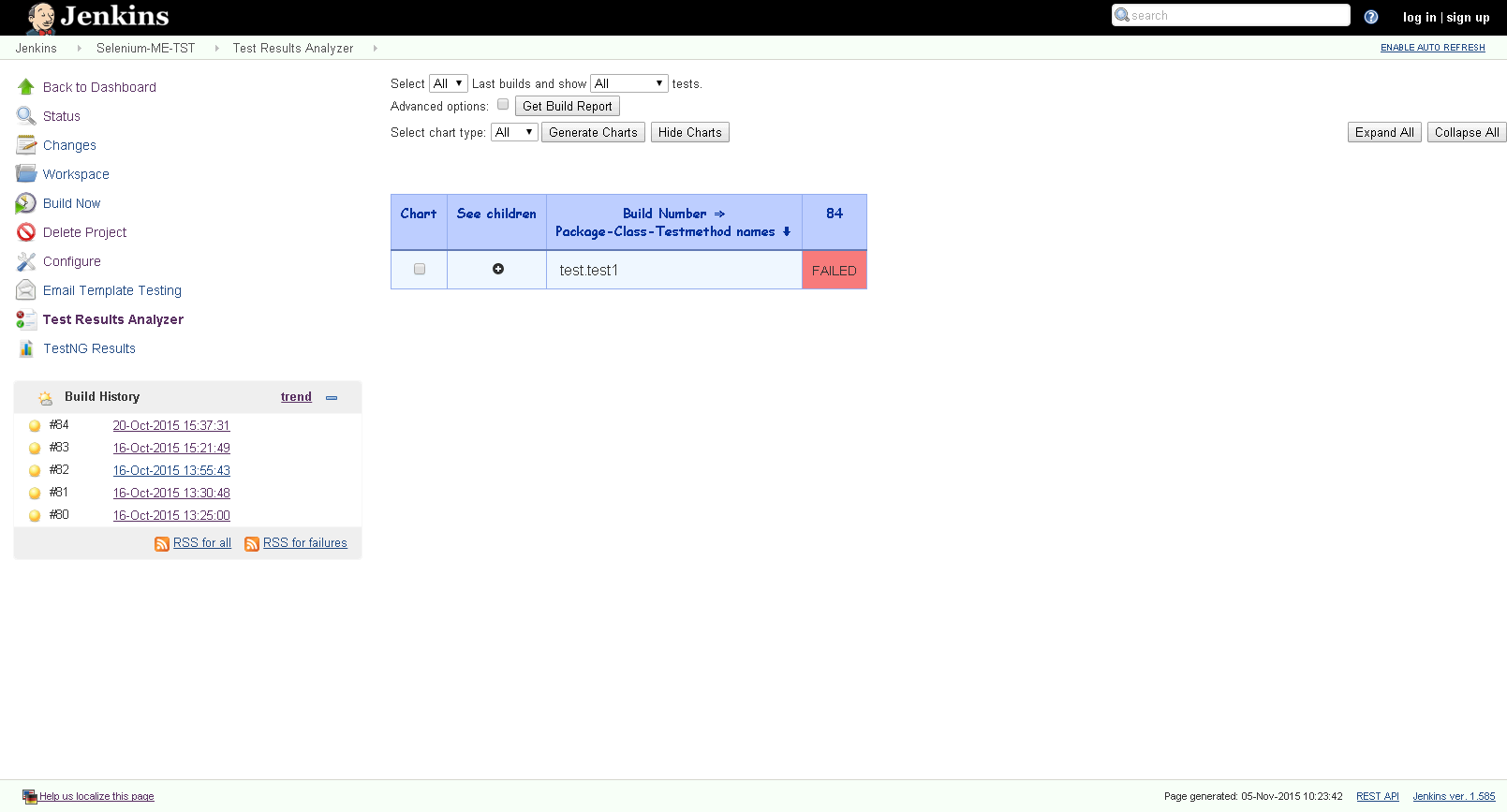Click the Changes notepad icon

point(25,145)
